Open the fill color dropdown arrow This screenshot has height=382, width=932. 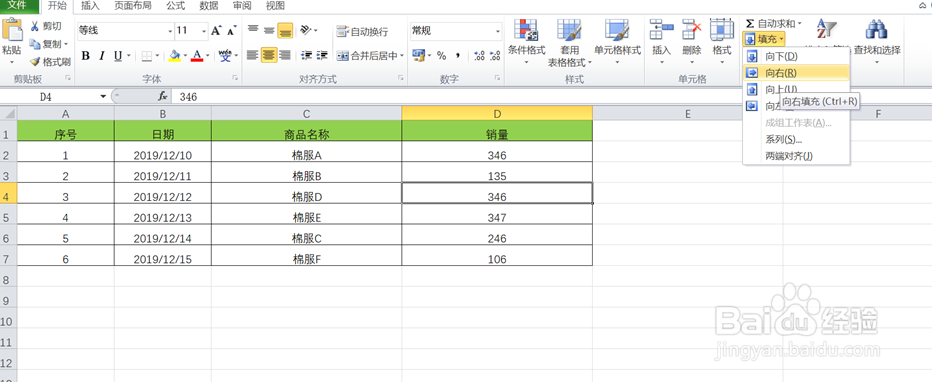(185, 56)
